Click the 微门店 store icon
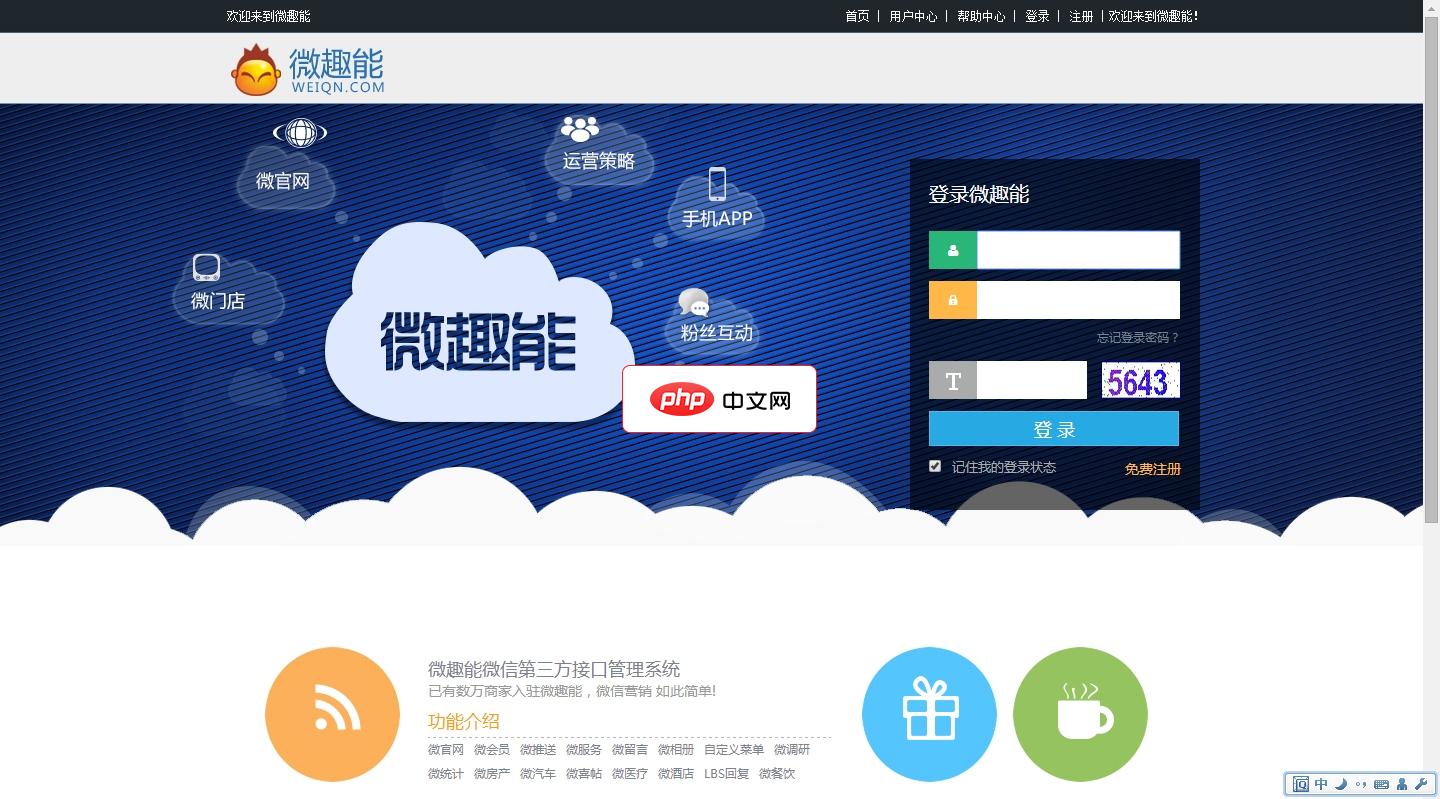1440x799 pixels. [x=206, y=268]
